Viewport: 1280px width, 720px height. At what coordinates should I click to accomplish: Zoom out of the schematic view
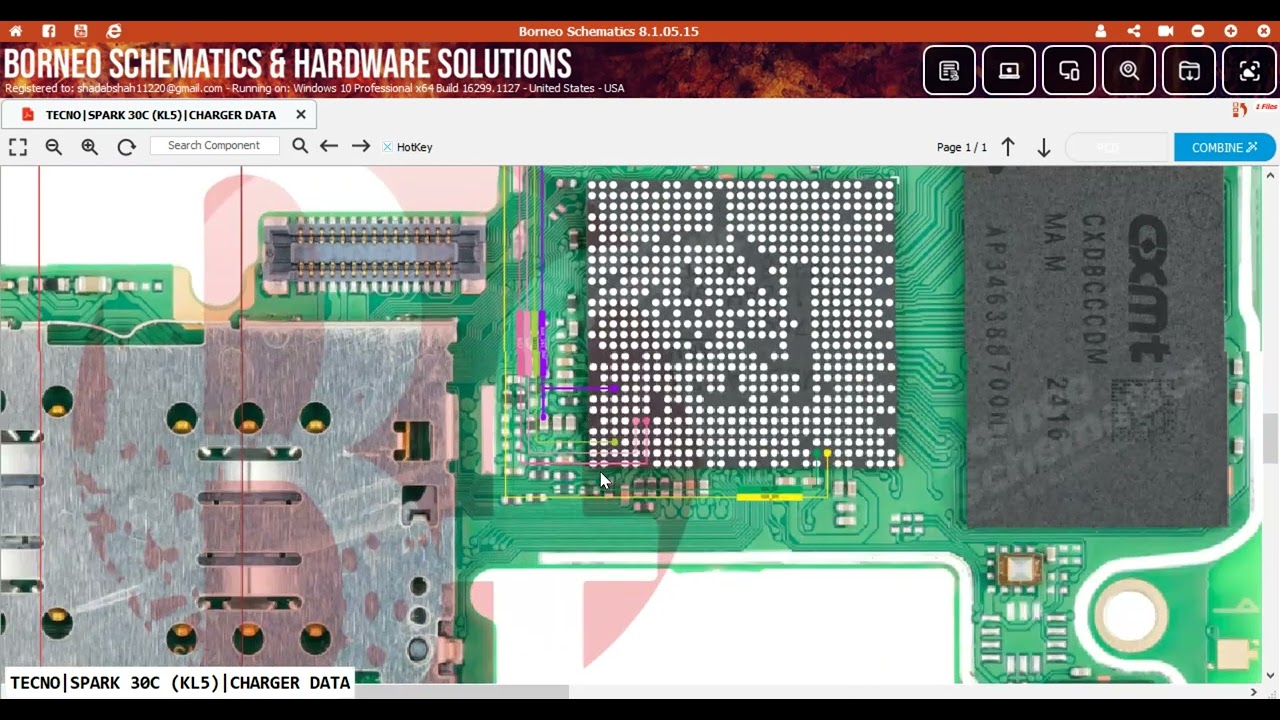point(54,147)
